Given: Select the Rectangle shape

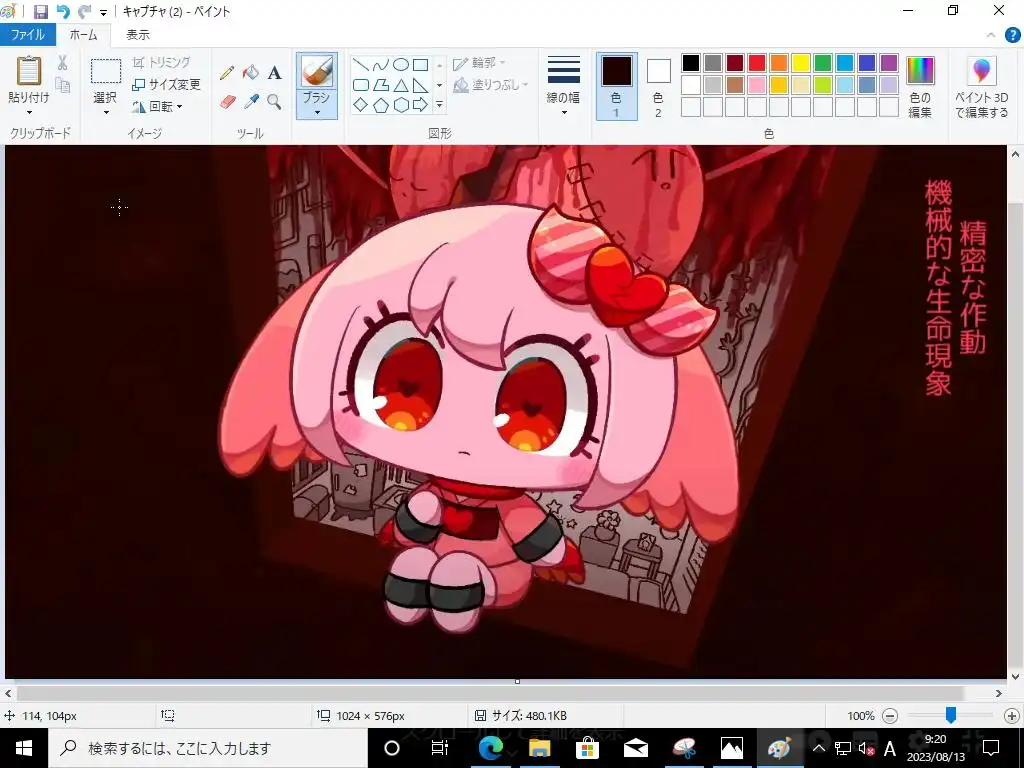Looking at the screenshot, I should (x=421, y=65).
